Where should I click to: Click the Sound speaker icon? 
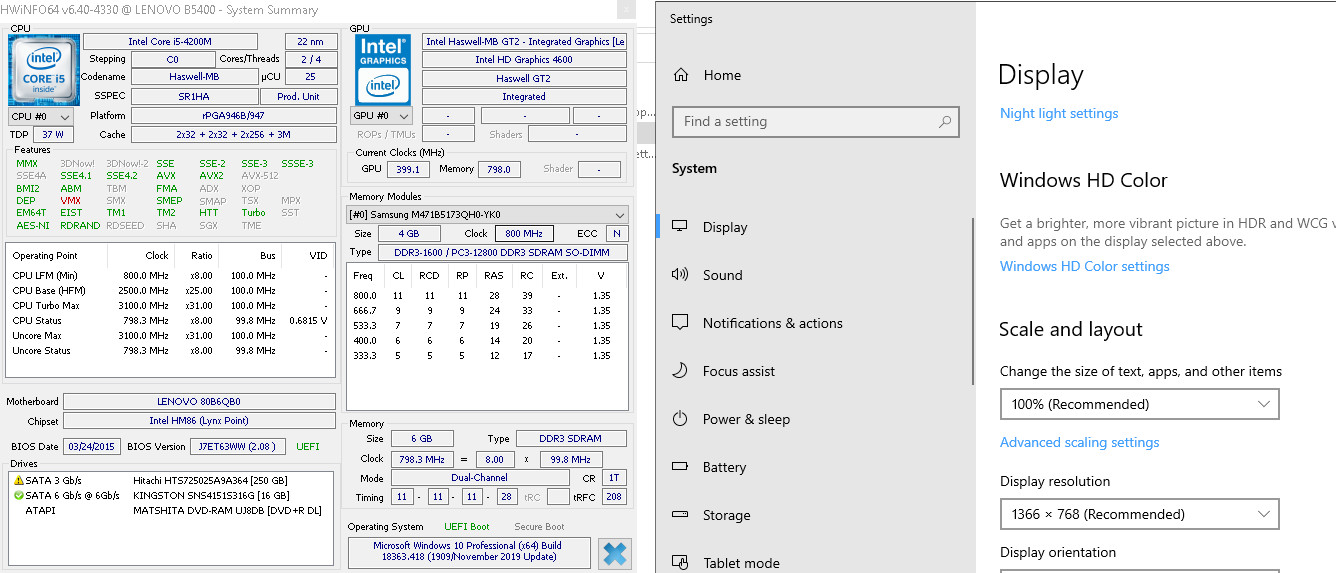coord(681,275)
